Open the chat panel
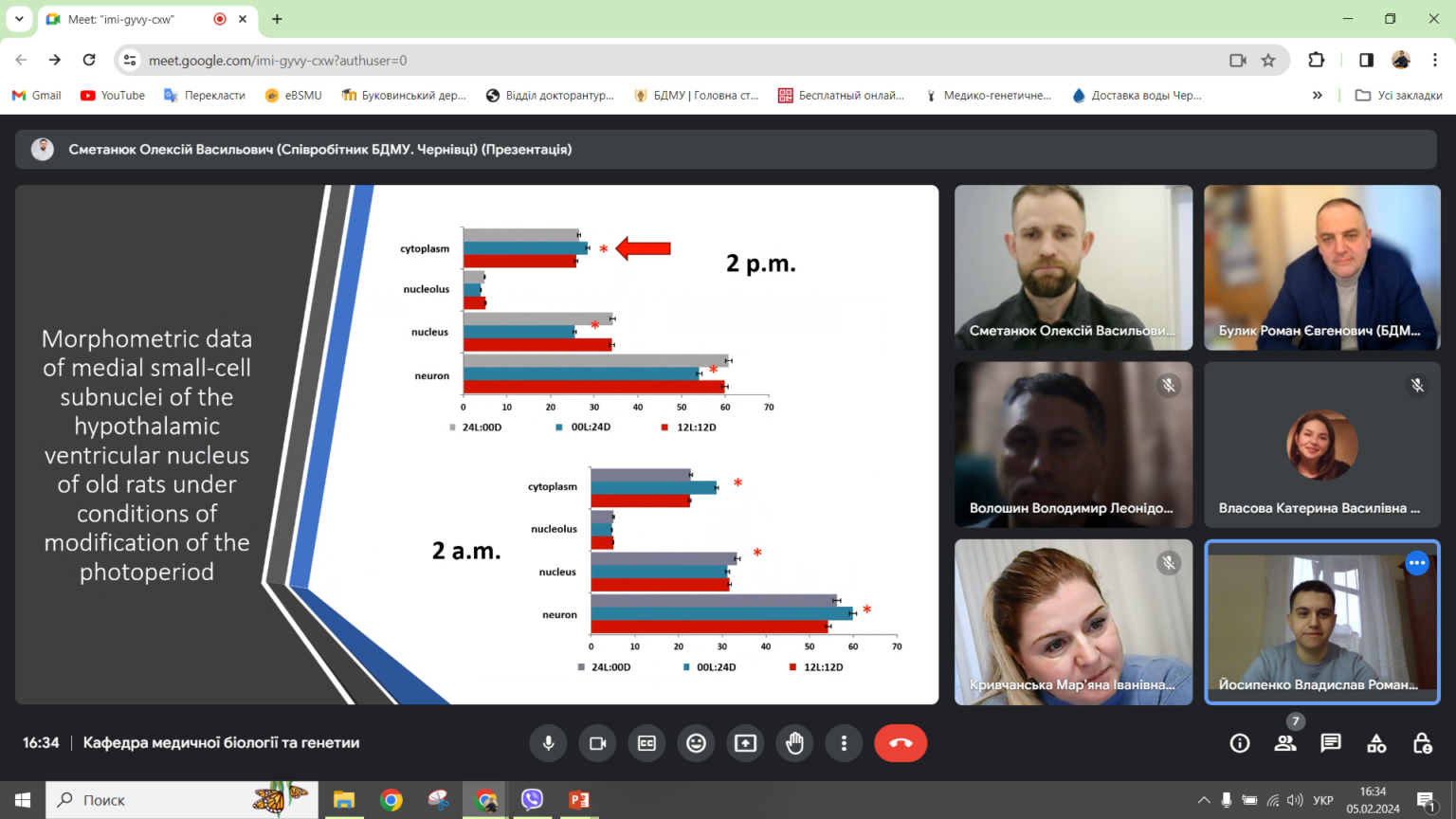The height and width of the screenshot is (819, 1456). pos(1331,744)
